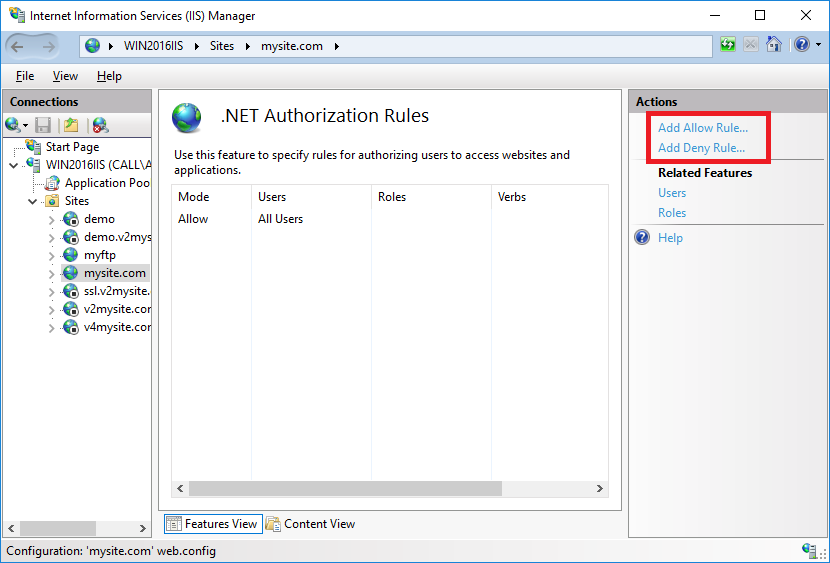
Task: Open the Users related feature link
Action: pos(672,193)
